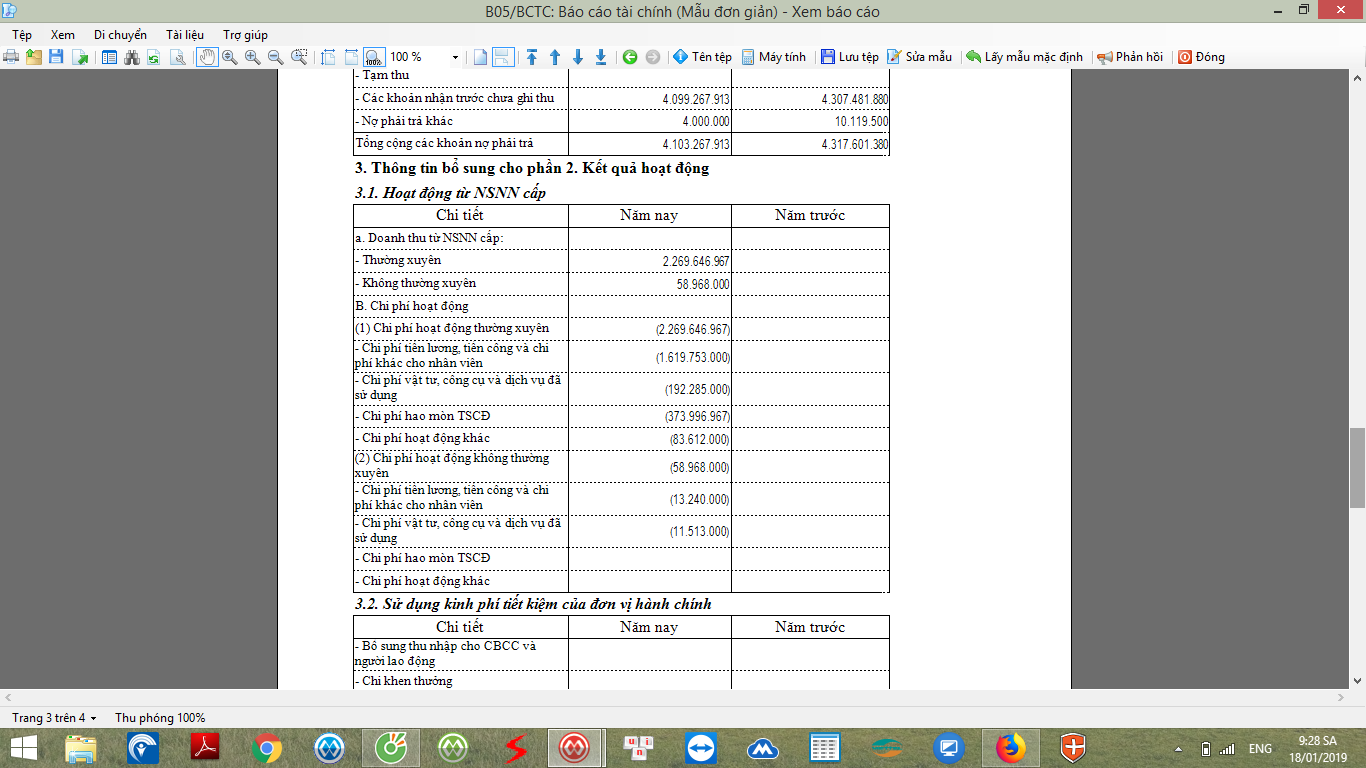This screenshot has height=768, width=1366.
Task: Toggle continuous page layout view
Action: (x=503, y=57)
